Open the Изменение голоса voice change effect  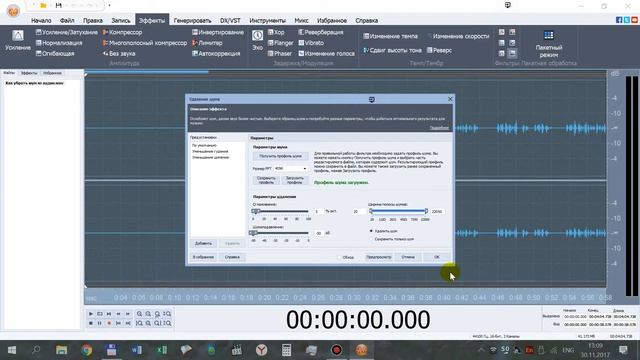(326, 53)
